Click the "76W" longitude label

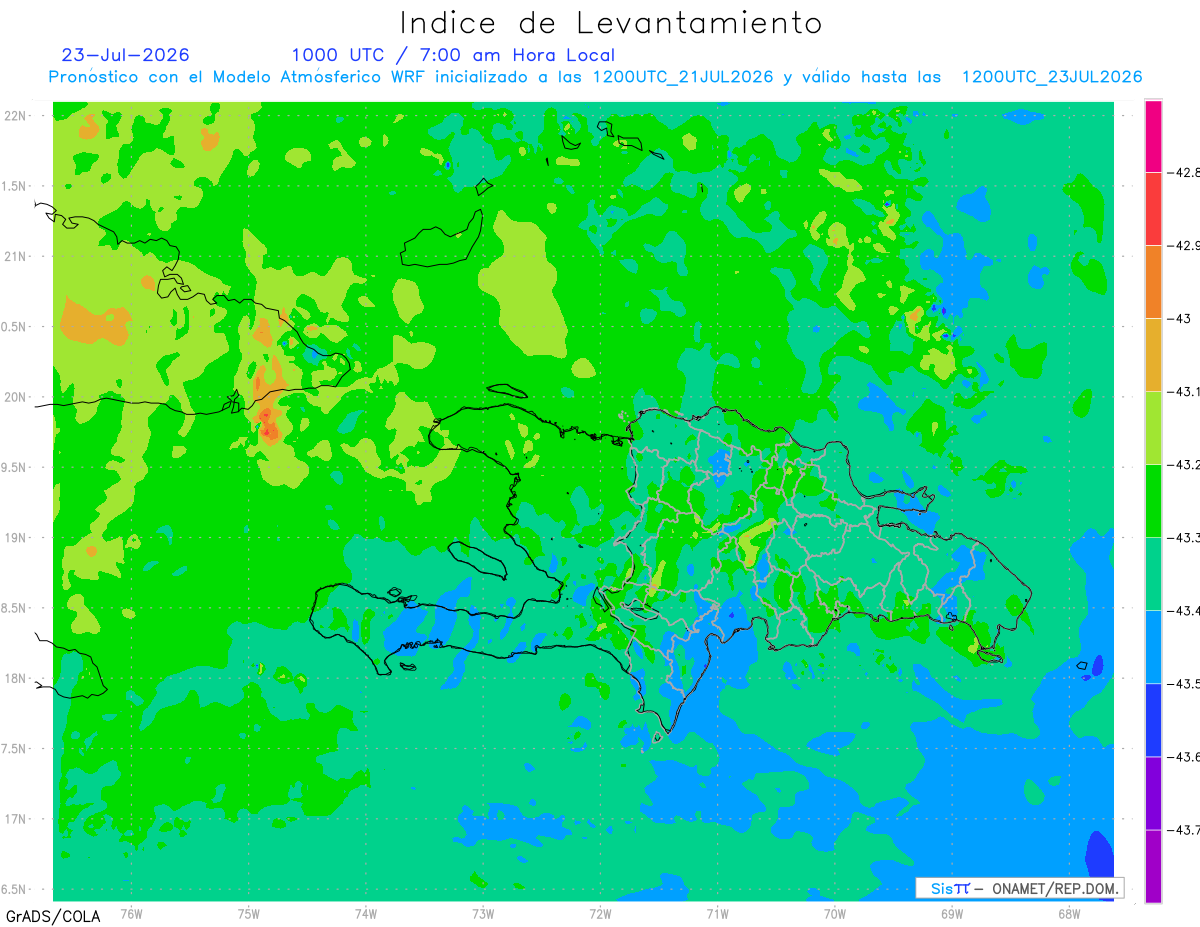coord(131,913)
